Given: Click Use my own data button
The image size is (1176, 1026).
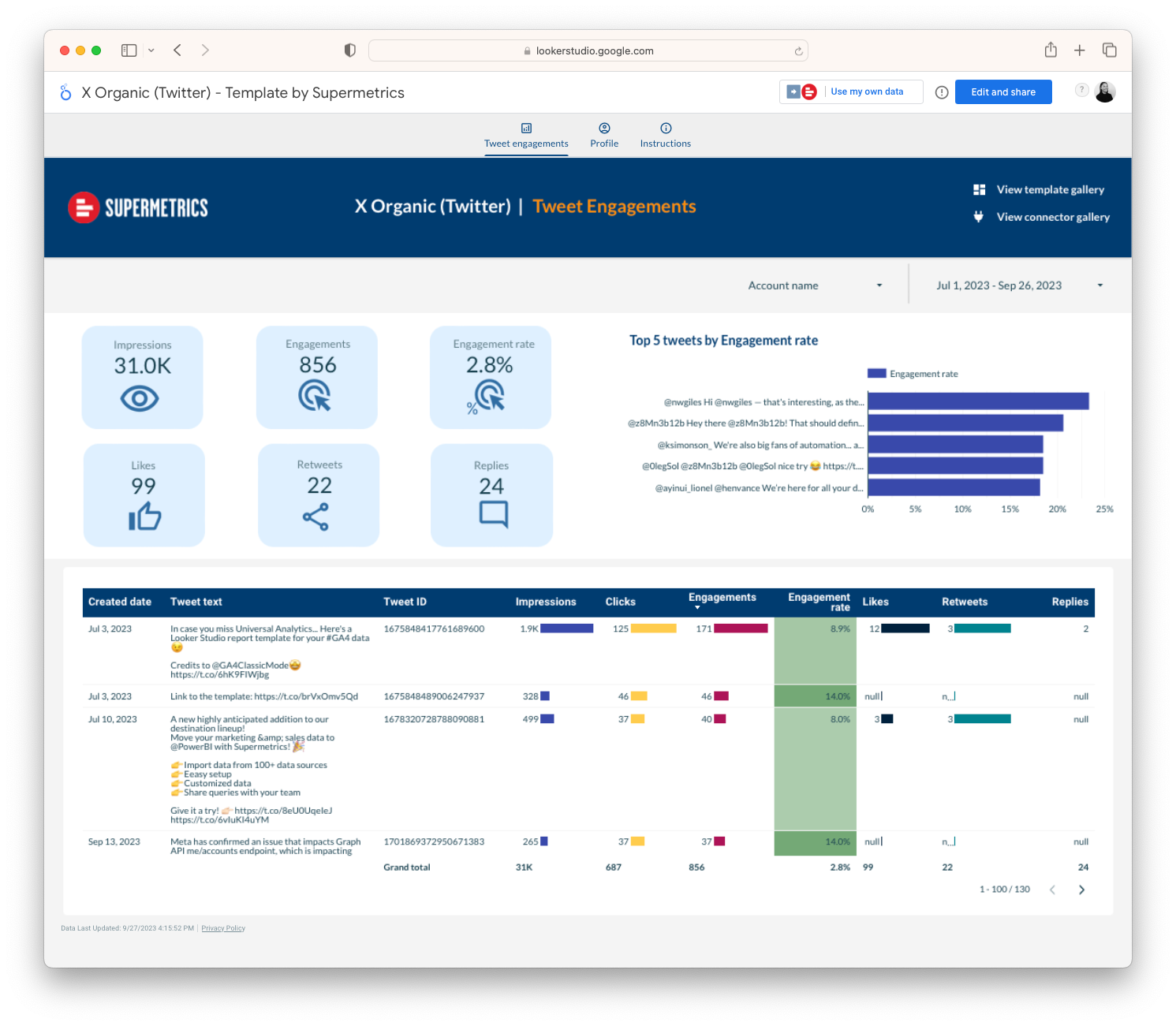Looking at the screenshot, I should [x=866, y=91].
